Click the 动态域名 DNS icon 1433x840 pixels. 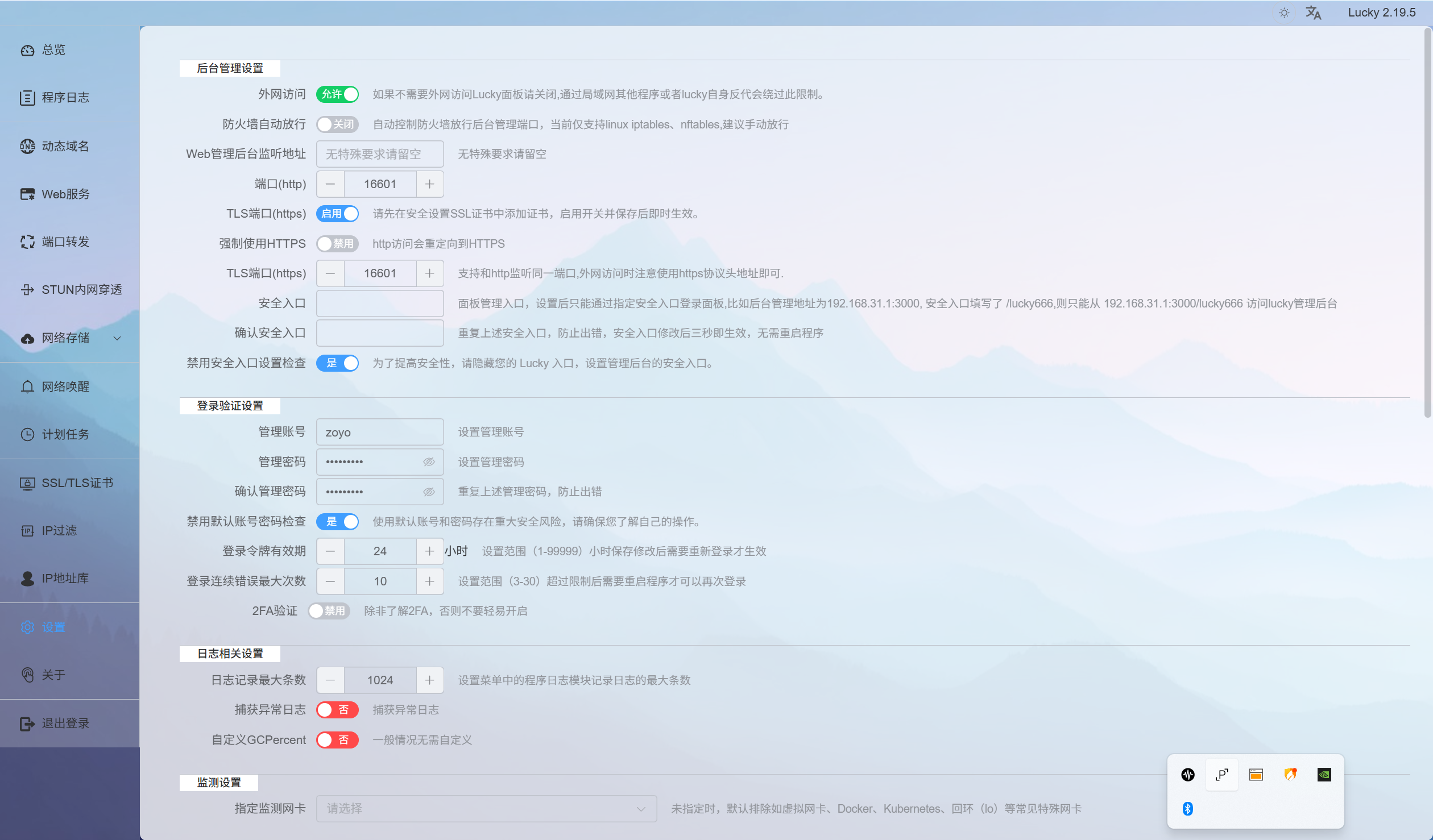click(x=27, y=146)
